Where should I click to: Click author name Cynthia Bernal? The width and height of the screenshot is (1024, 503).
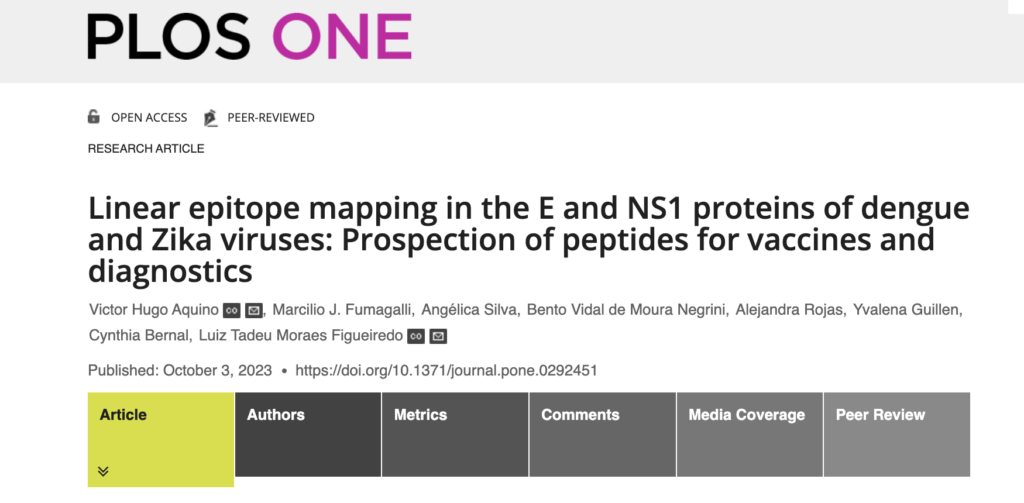tap(138, 336)
